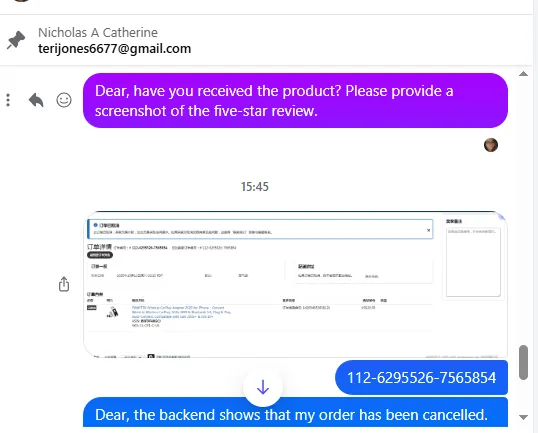Reply to the five-star review message
538x433 pixels.
[36, 100]
